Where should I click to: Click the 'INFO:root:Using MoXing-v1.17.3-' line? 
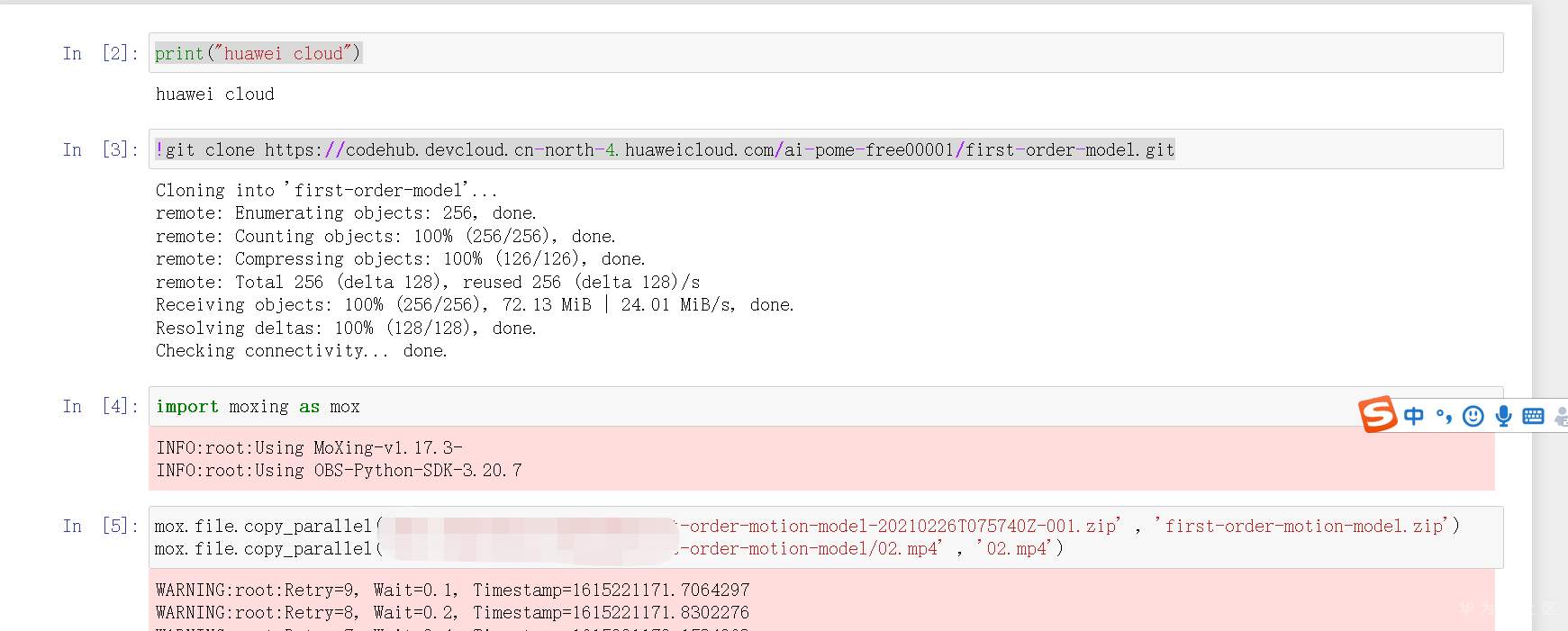coord(309,447)
